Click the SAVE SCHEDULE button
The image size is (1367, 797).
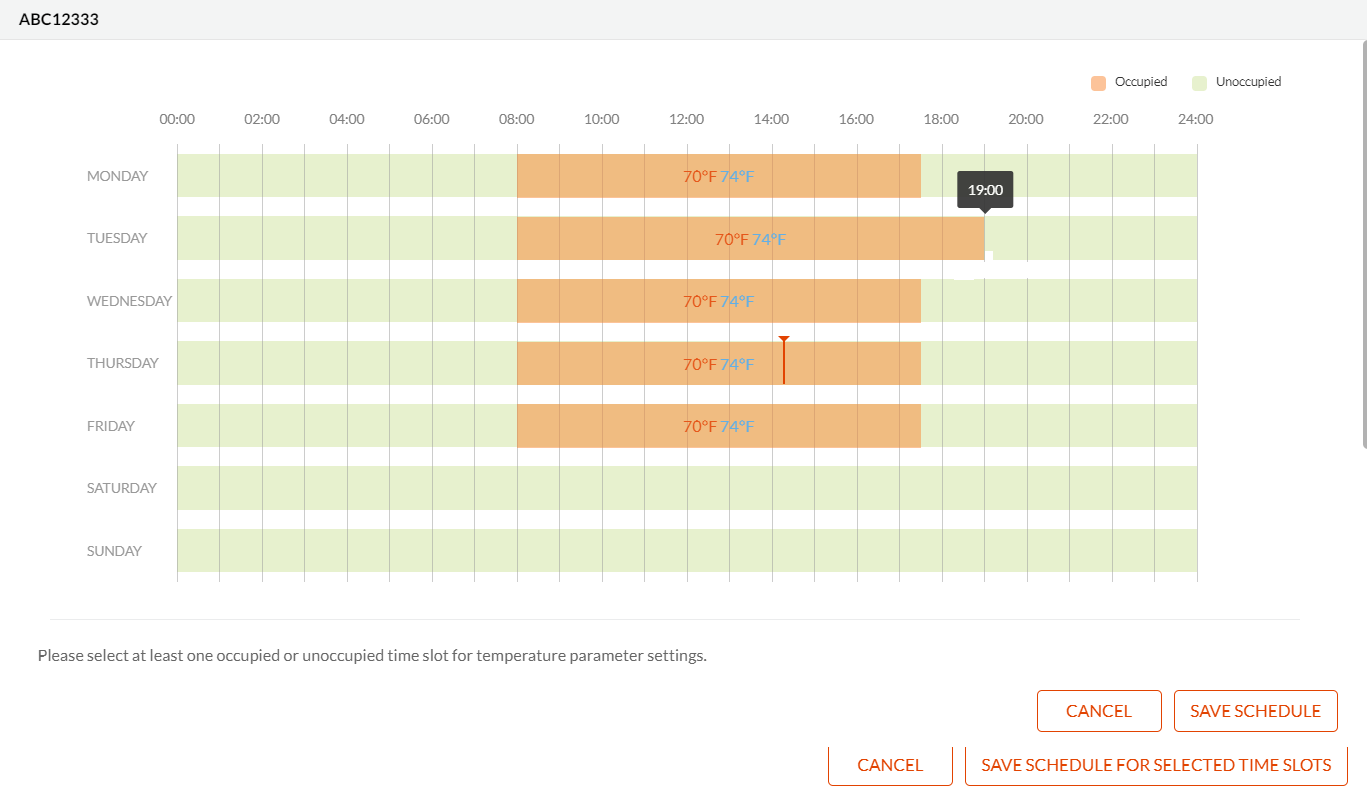coord(1255,710)
